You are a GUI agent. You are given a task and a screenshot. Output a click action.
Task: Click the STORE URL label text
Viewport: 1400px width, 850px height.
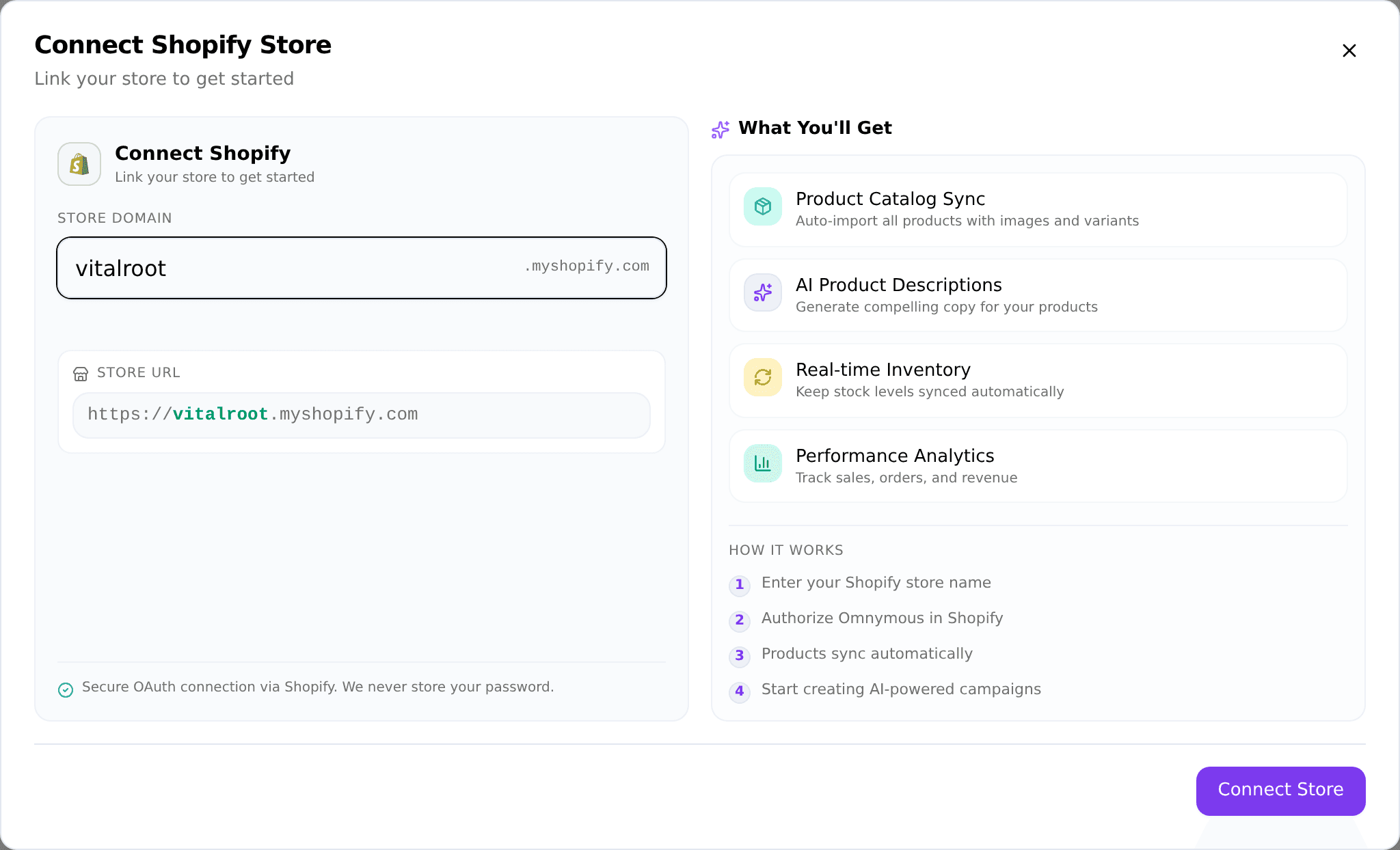click(x=138, y=372)
